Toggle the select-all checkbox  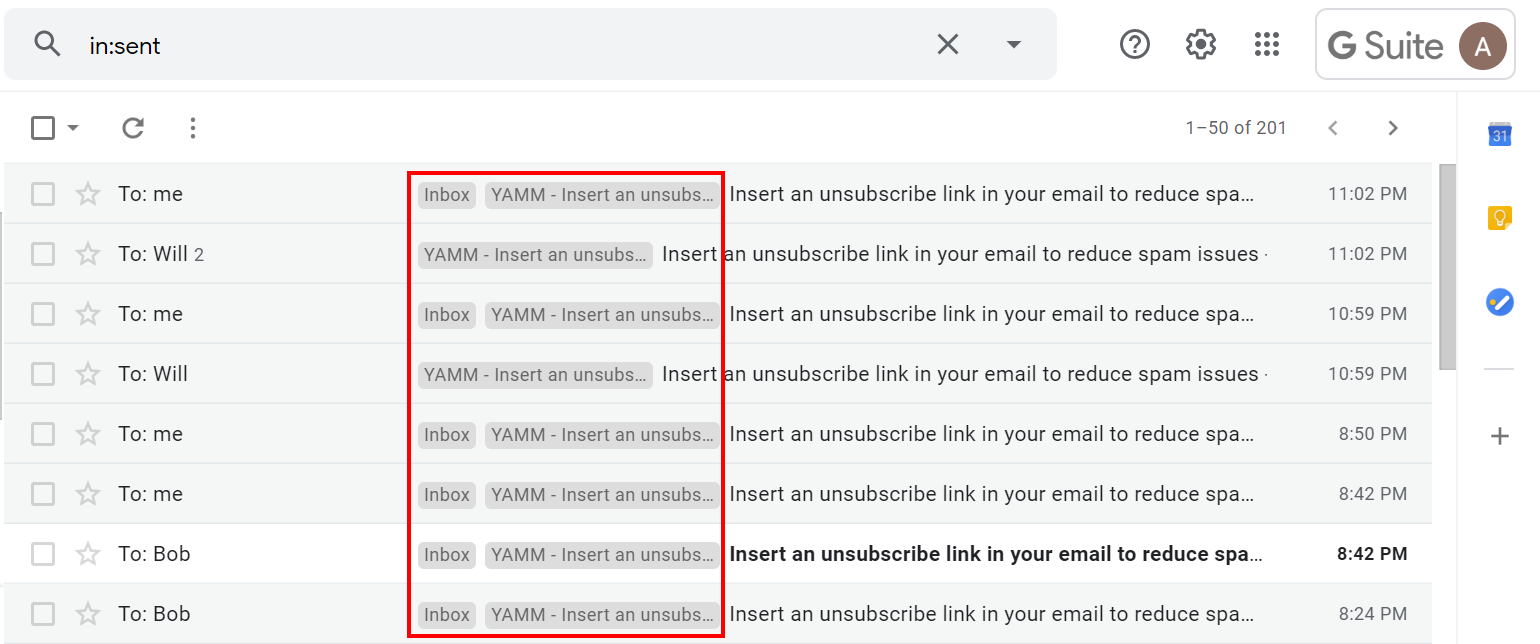tap(43, 128)
